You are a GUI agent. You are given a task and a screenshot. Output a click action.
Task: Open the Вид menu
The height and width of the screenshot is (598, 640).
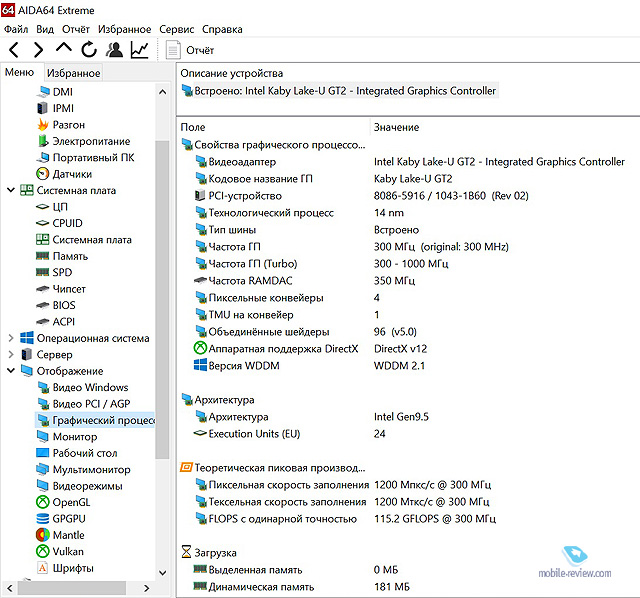45,29
